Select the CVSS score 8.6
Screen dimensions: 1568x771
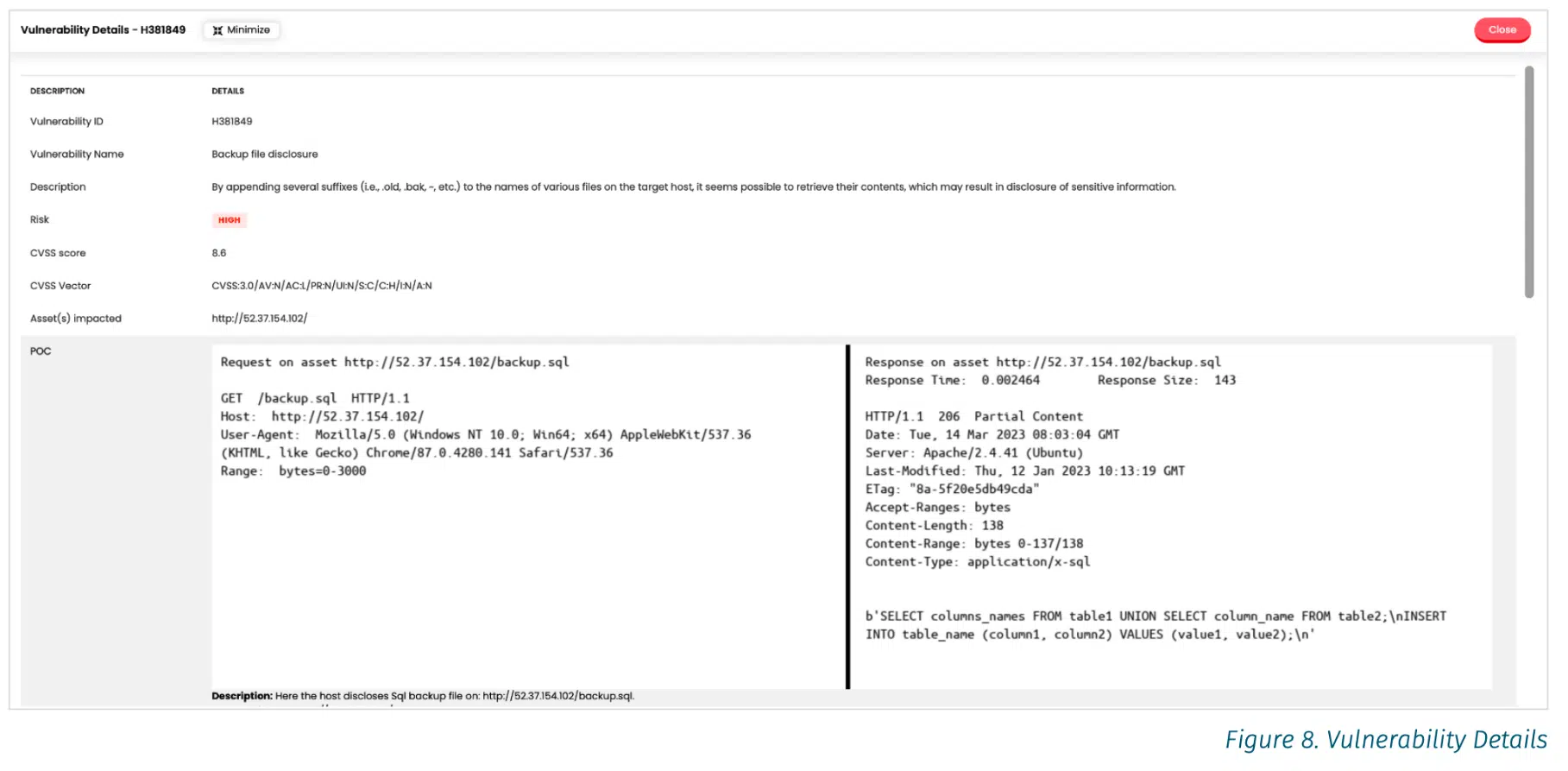tap(219, 253)
